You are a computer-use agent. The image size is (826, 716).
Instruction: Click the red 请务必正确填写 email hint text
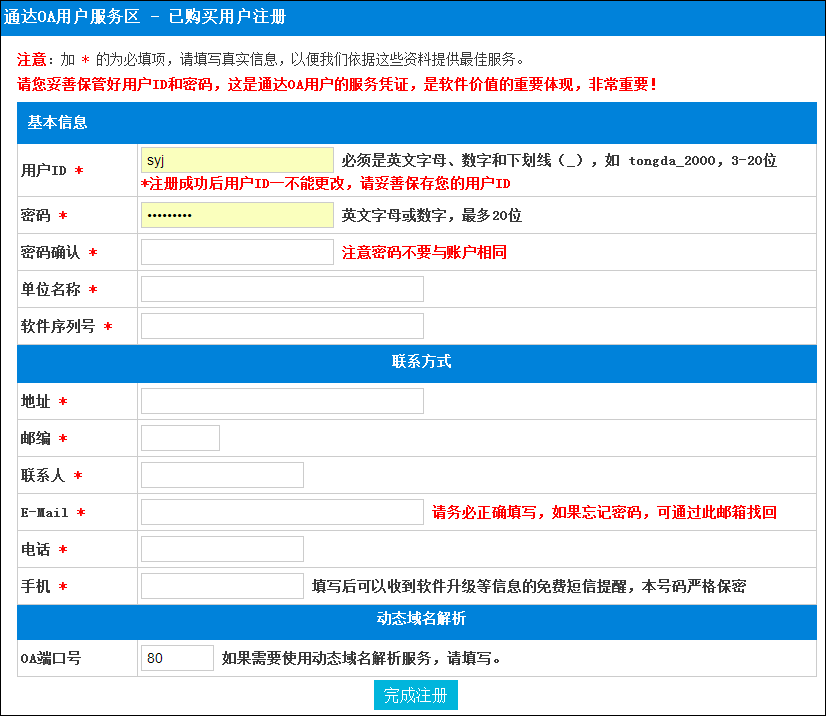click(604, 513)
